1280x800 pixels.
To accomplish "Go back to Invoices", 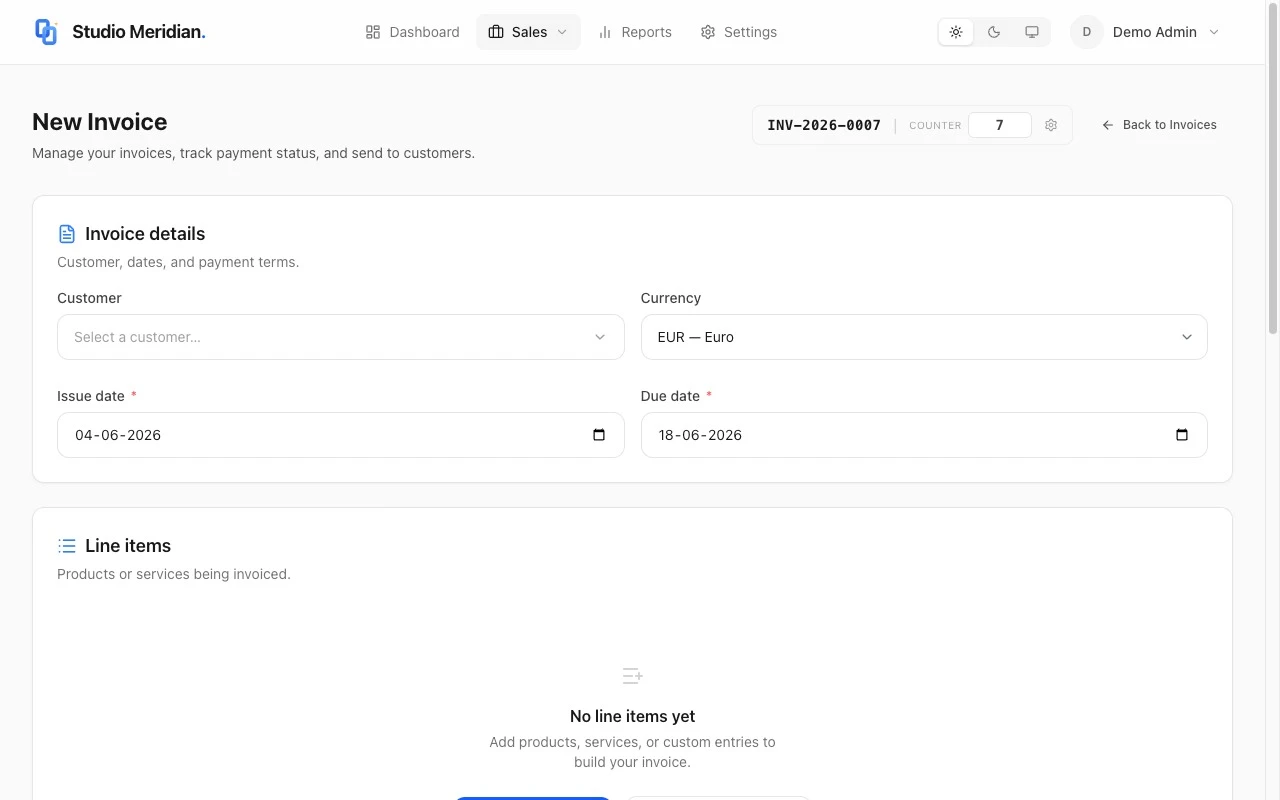I will coord(1159,125).
